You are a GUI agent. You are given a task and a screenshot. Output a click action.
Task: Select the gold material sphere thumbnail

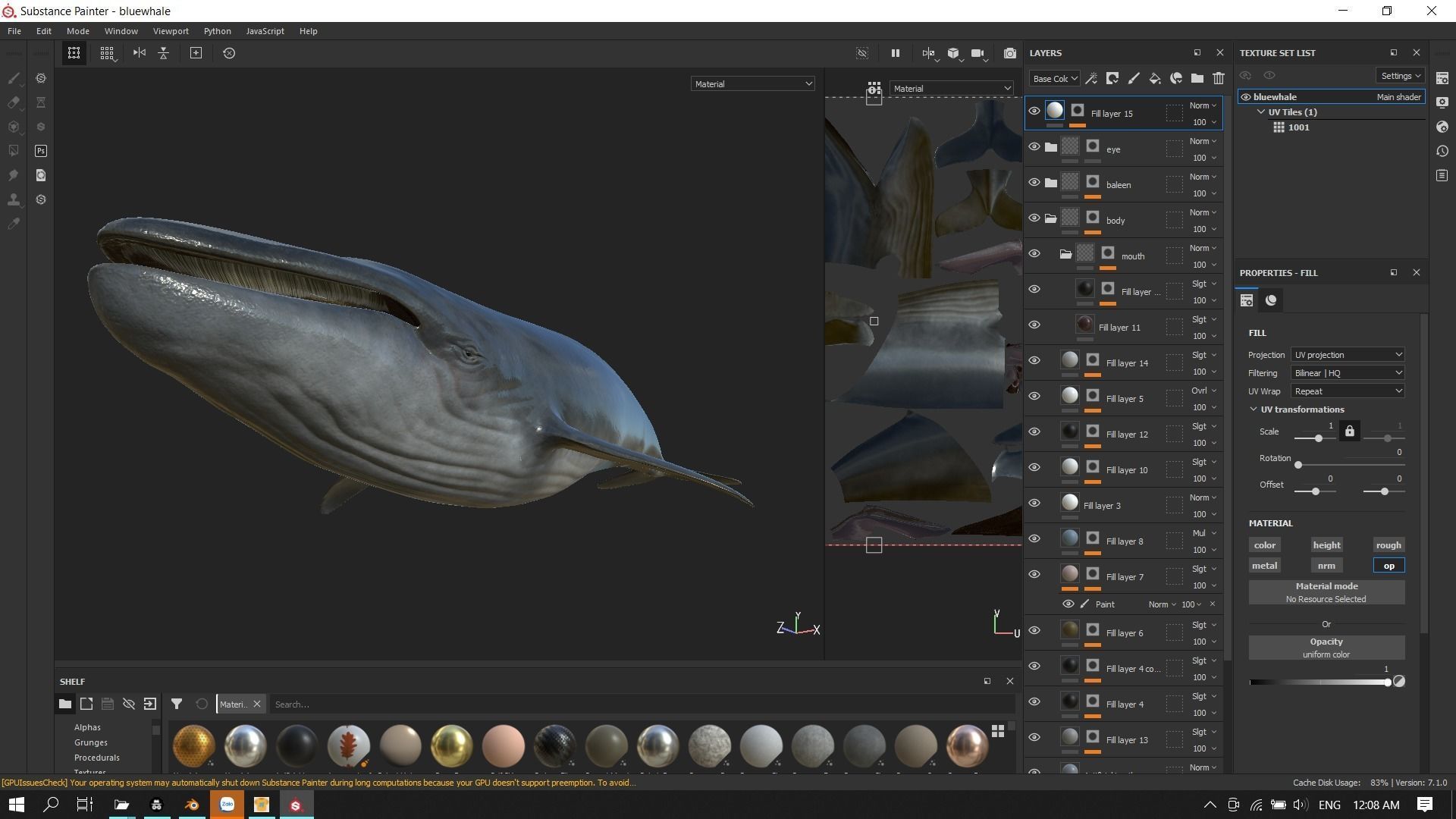[452, 745]
